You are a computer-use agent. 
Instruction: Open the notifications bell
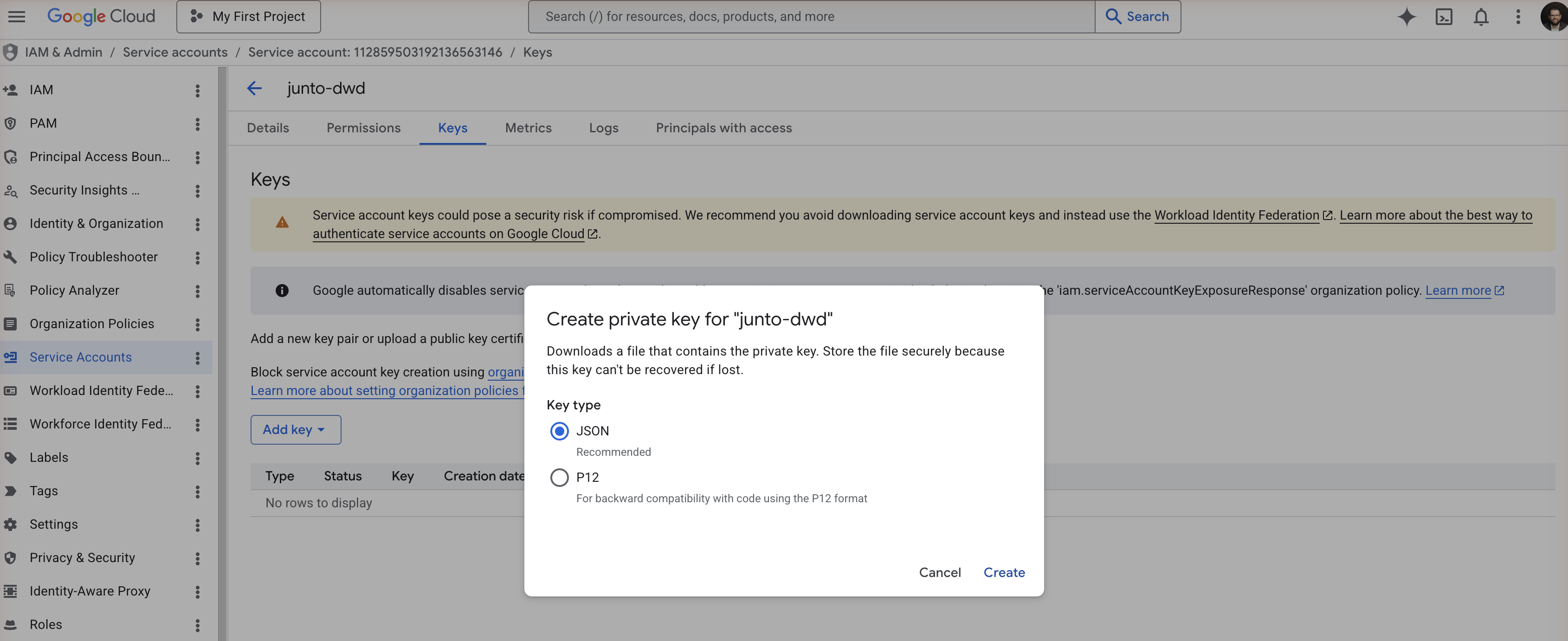click(1481, 17)
